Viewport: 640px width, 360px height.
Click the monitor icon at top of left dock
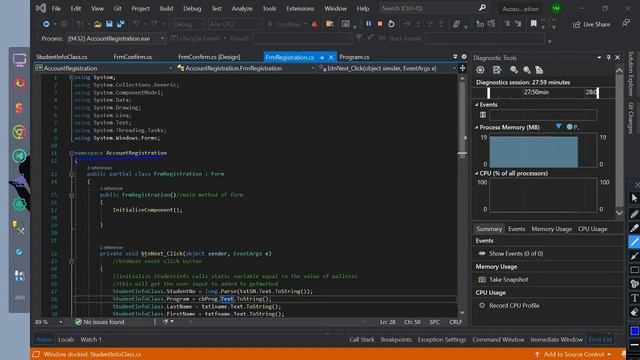click(x=19, y=60)
